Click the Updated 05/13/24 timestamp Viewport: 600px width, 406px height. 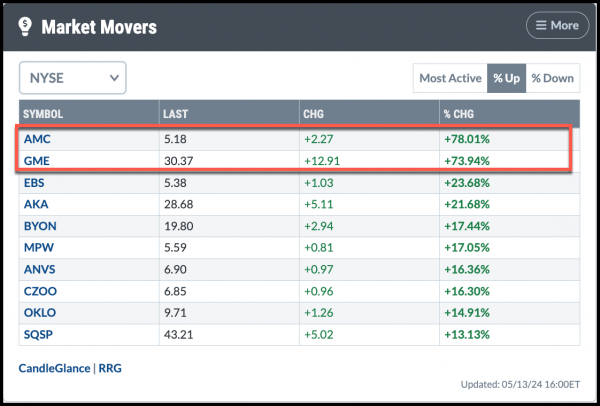click(520, 384)
